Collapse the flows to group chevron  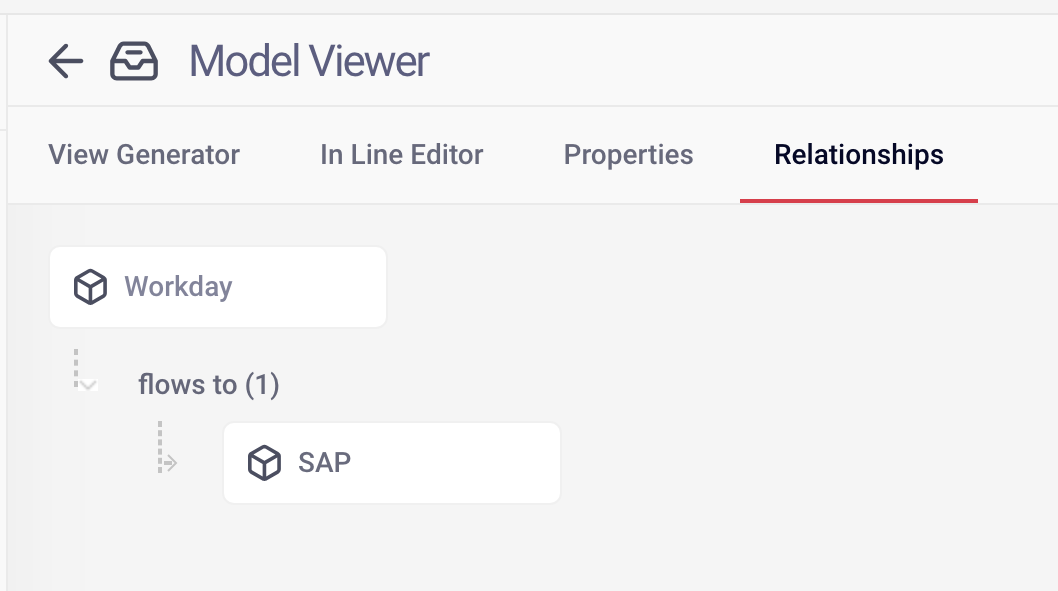click(88, 385)
